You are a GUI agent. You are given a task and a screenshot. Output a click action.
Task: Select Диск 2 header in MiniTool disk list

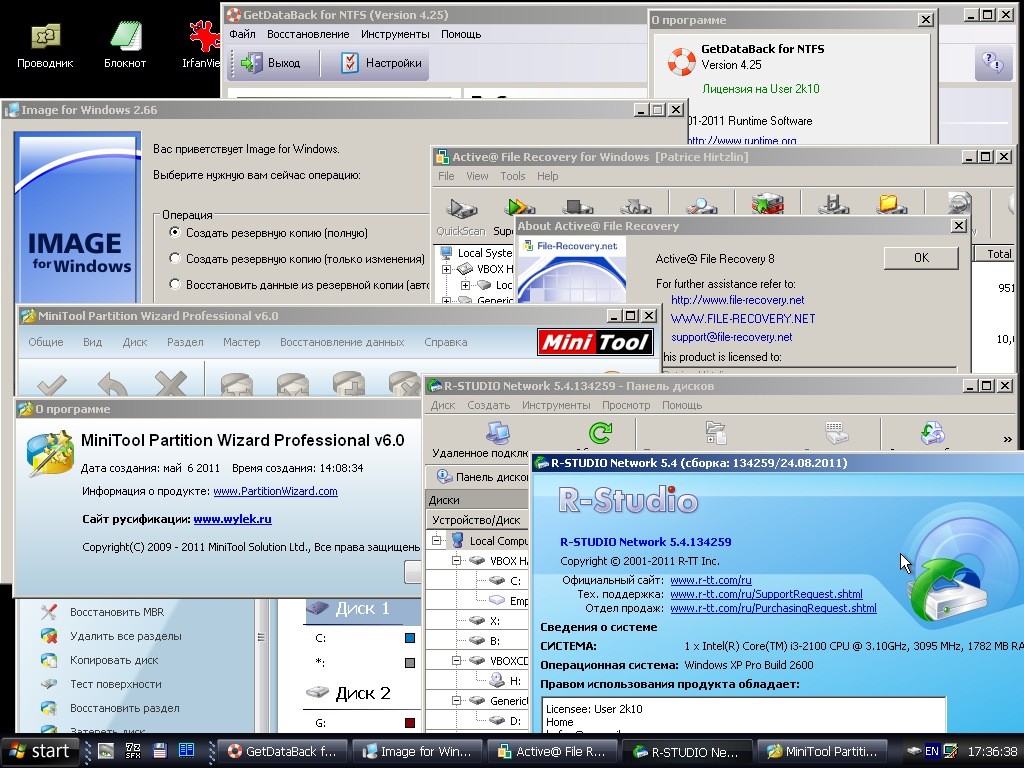(362, 694)
